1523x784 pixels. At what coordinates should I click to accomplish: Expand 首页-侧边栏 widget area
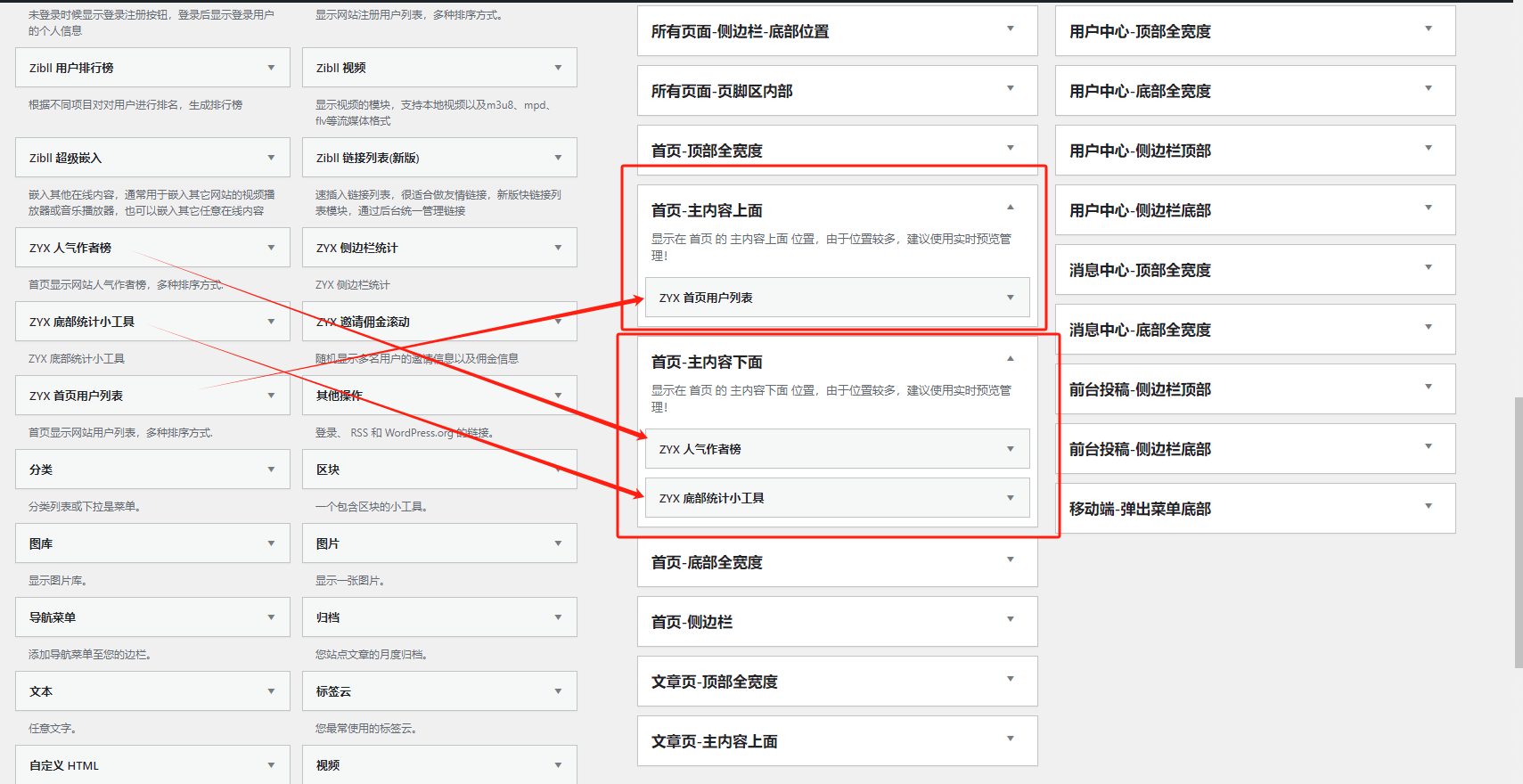tap(1010, 620)
